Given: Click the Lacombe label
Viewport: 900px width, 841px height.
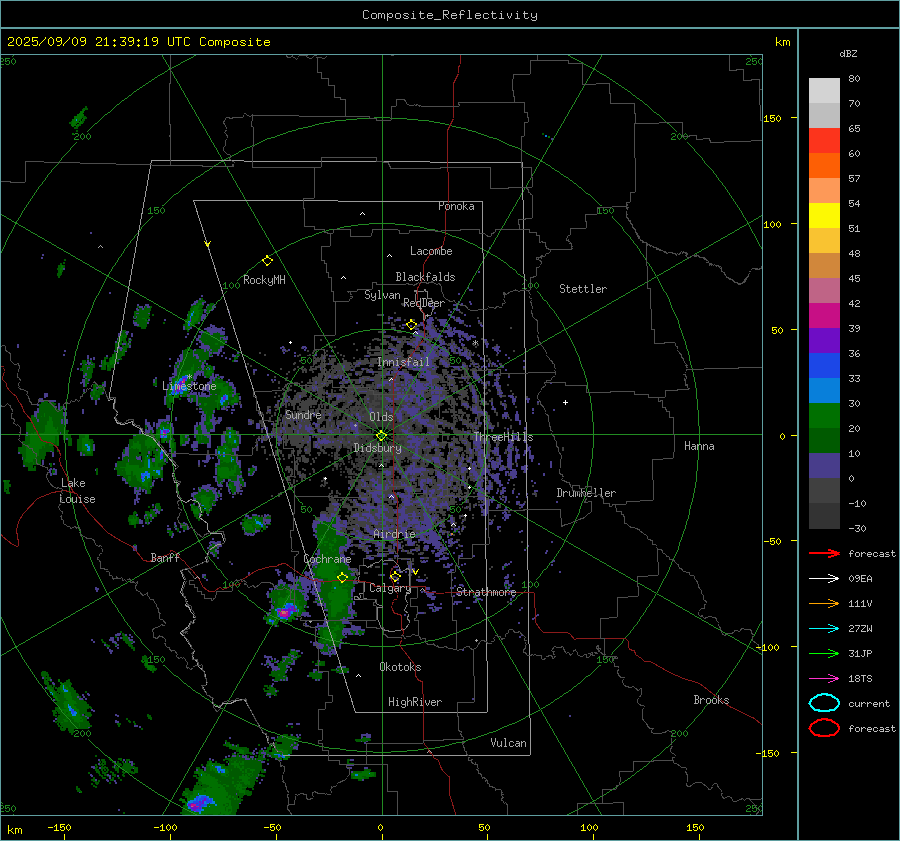Looking at the screenshot, I should (x=431, y=251).
